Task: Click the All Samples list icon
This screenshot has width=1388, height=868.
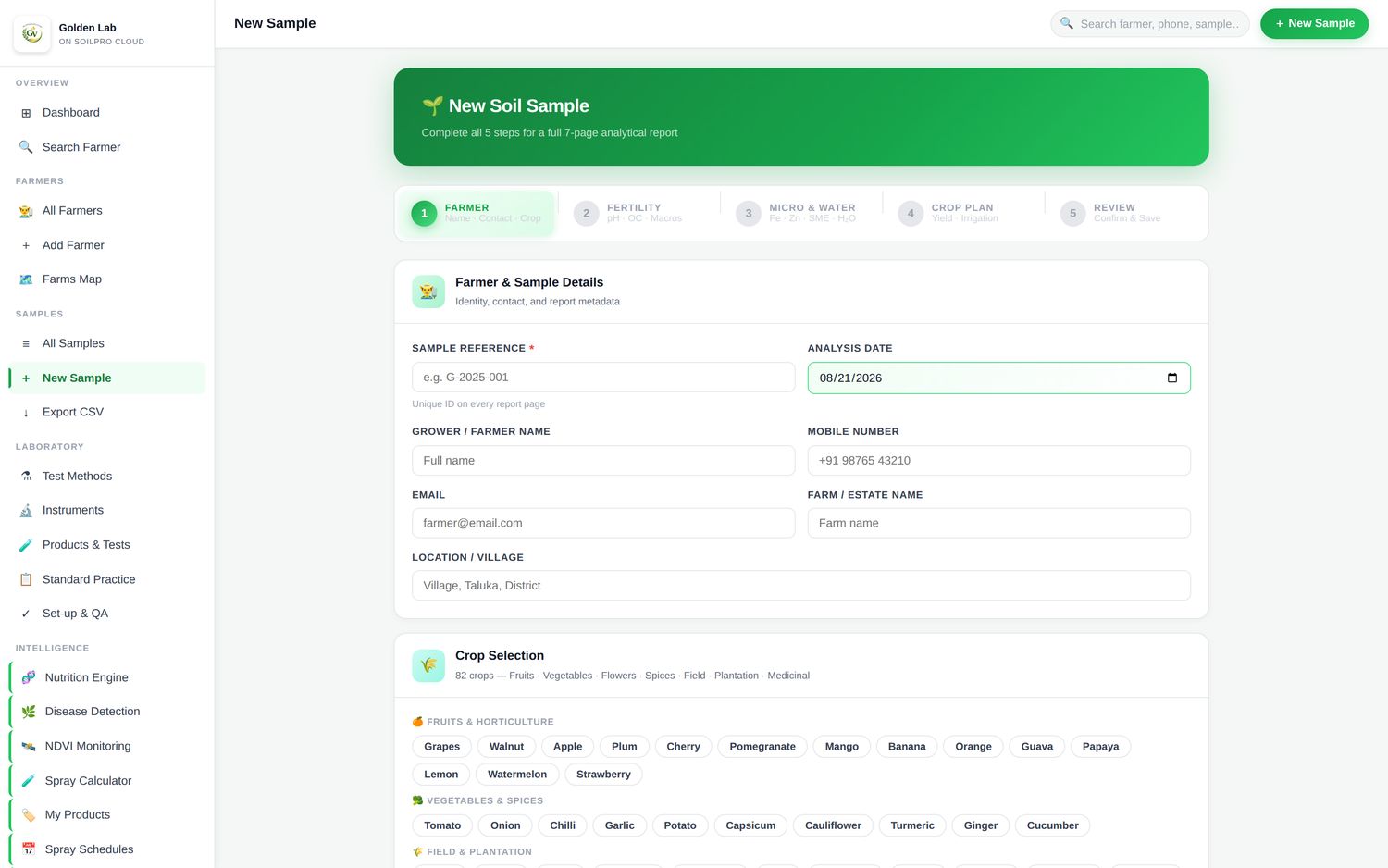Action: click(x=26, y=343)
